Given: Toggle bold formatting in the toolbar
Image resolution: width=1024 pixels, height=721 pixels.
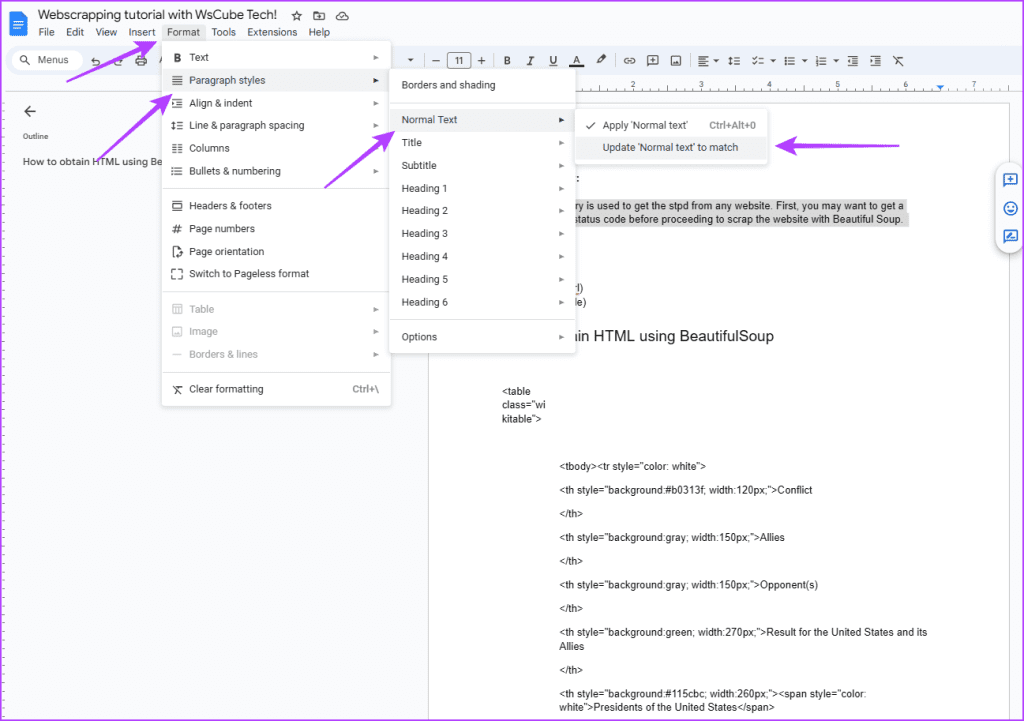Looking at the screenshot, I should (x=507, y=60).
